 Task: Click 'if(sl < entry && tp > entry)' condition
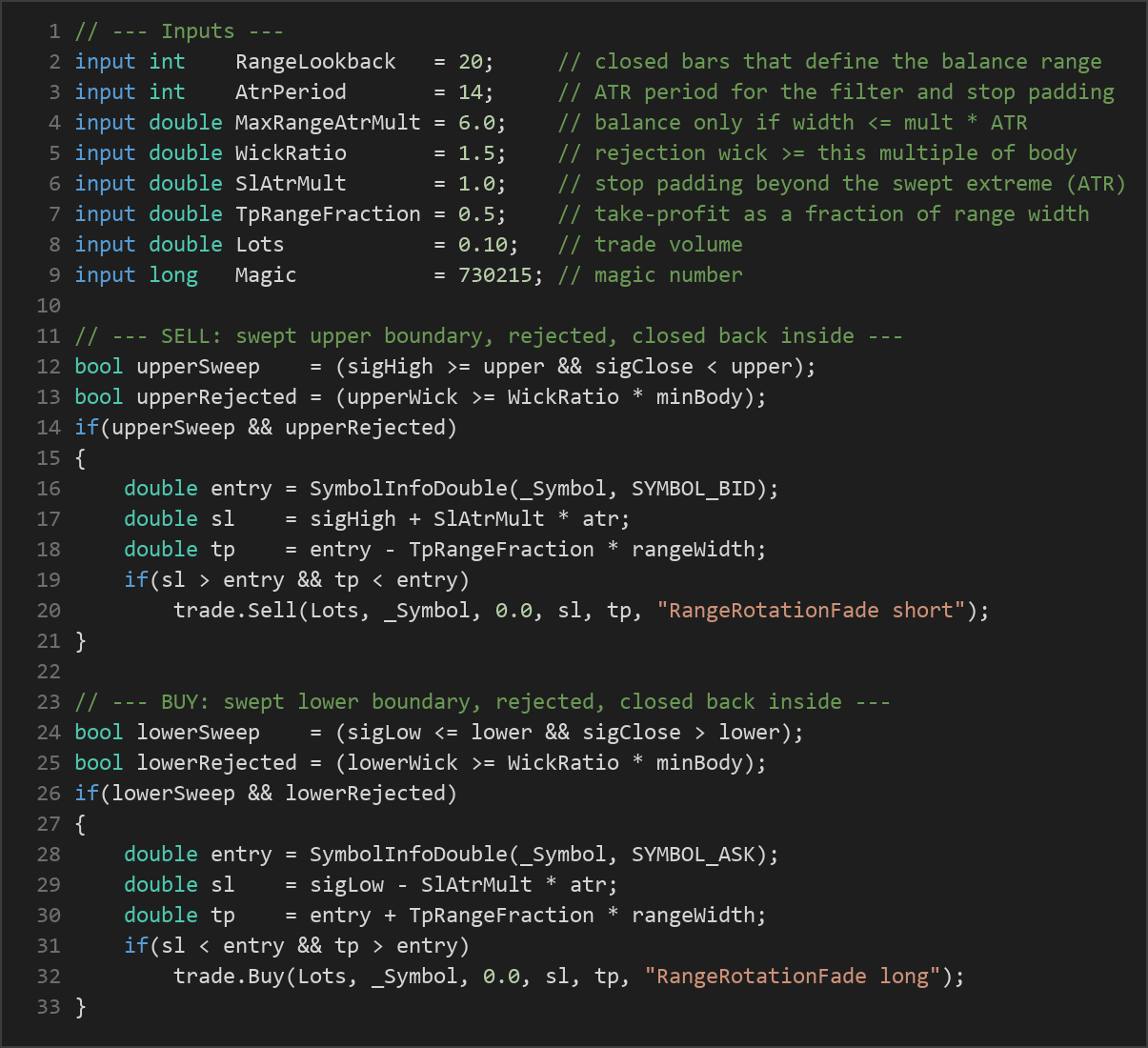tap(297, 946)
